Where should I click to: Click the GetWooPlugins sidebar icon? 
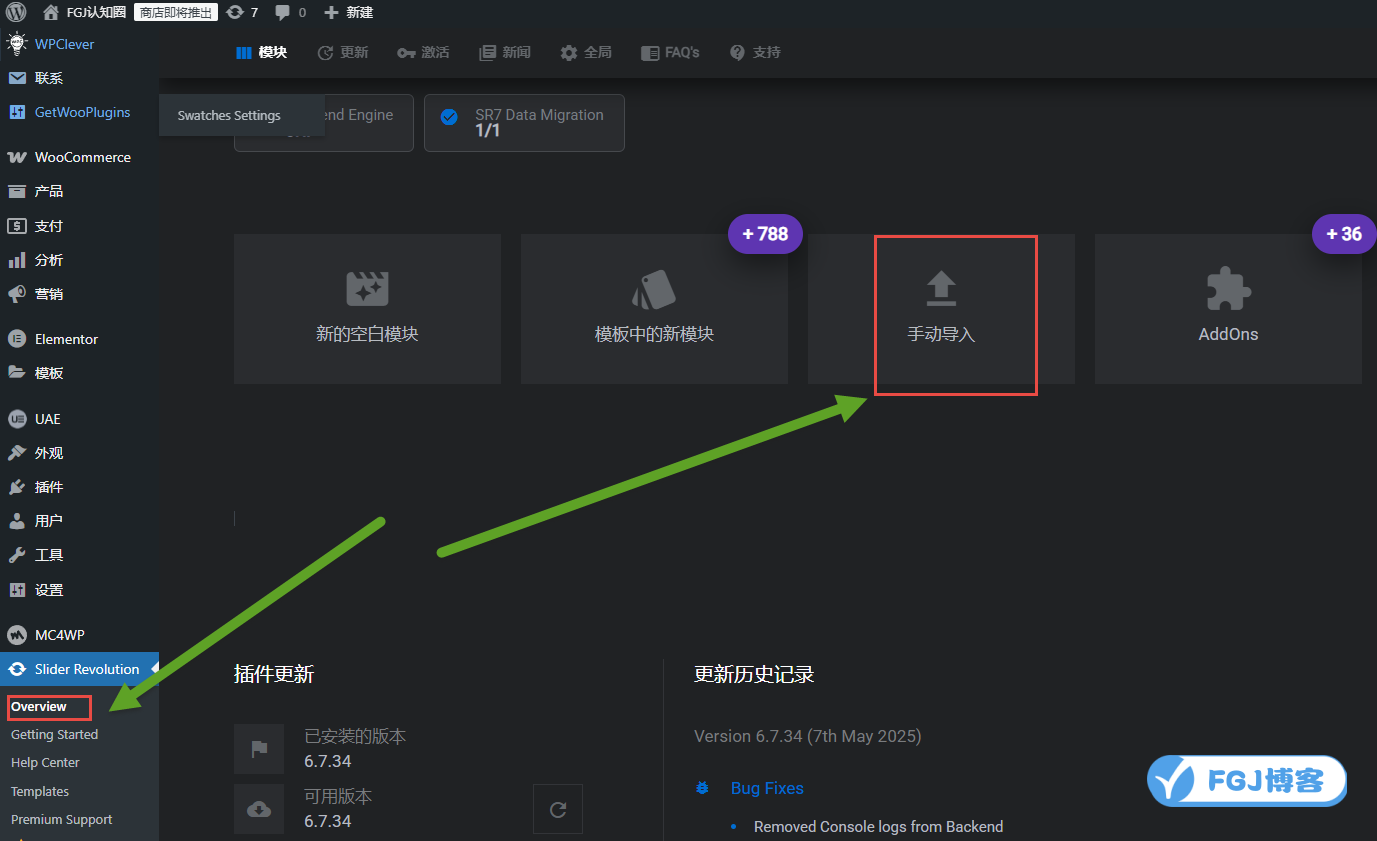click(x=17, y=112)
